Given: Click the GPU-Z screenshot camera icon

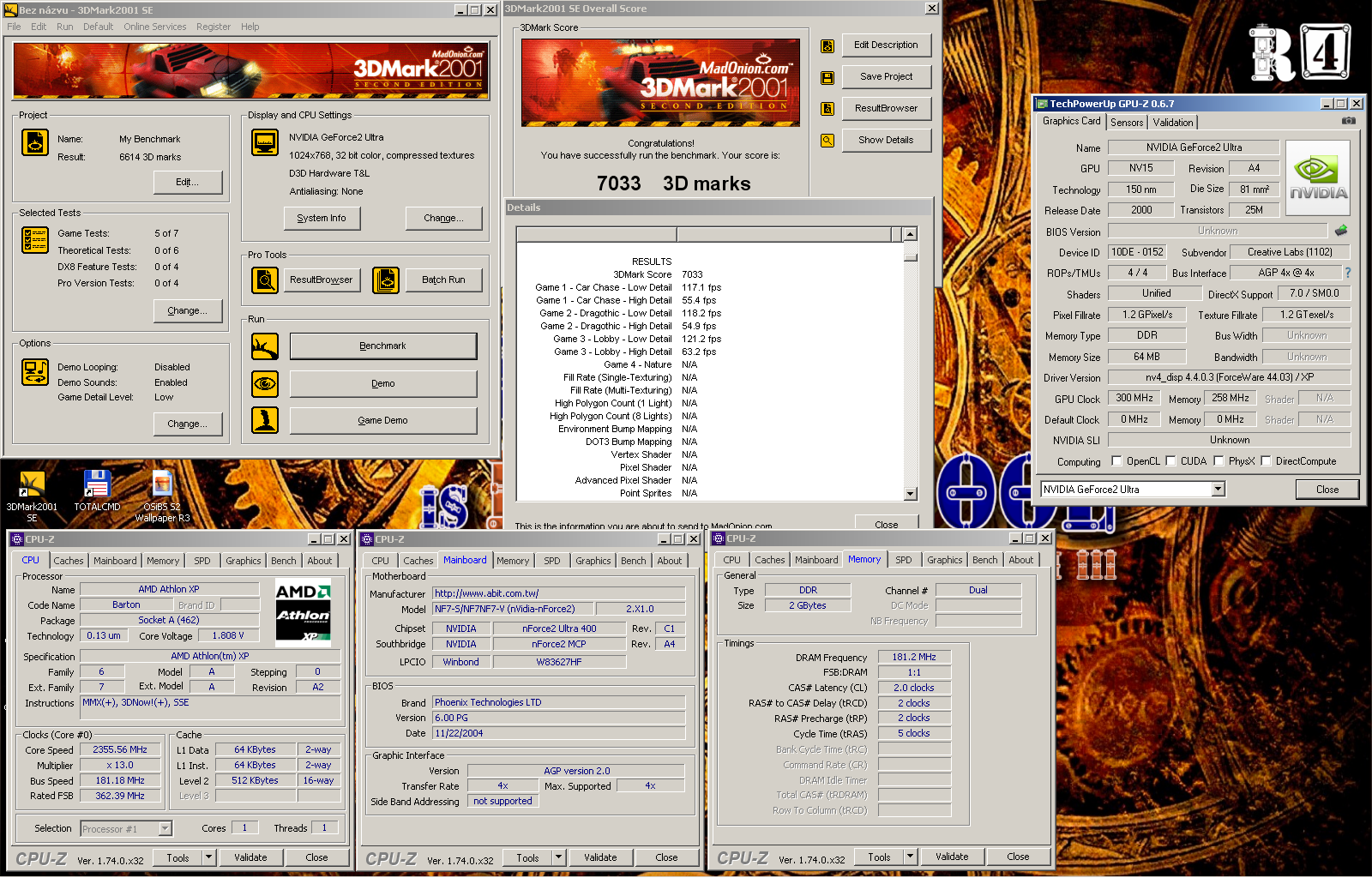Looking at the screenshot, I should pos(1349,121).
